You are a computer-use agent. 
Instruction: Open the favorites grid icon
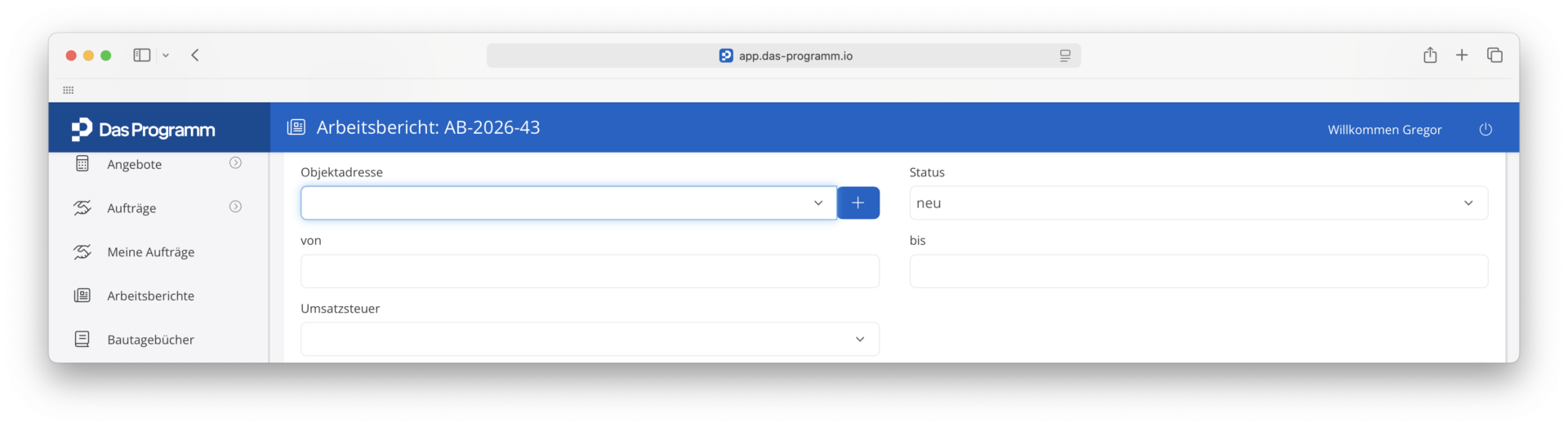click(69, 90)
